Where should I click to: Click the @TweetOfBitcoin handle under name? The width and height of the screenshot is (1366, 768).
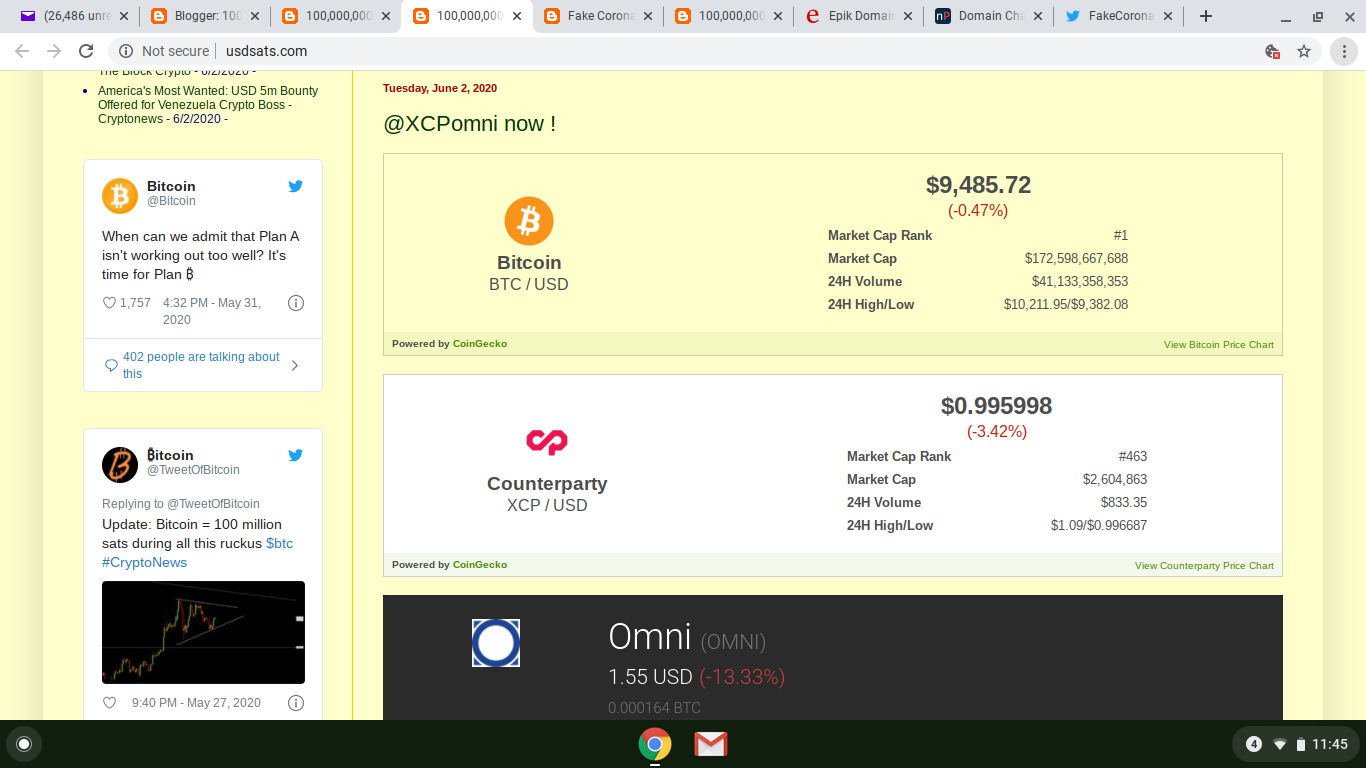[x=193, y=470]
